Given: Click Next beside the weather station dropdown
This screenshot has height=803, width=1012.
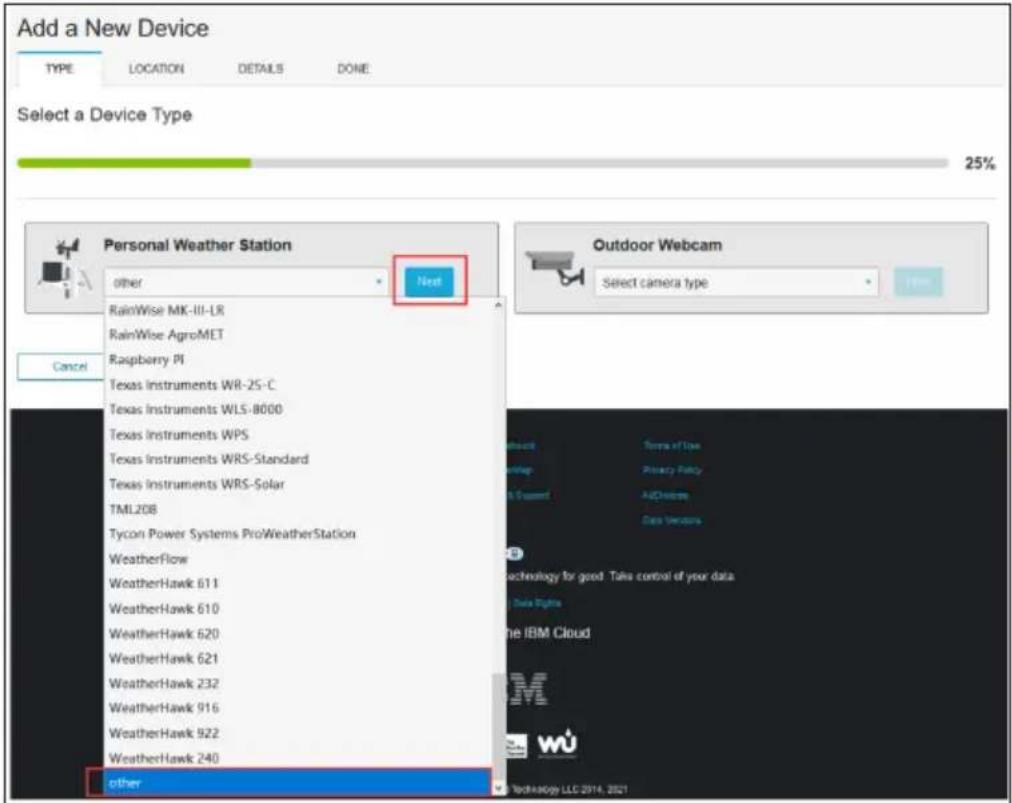Looking at the screenshot, I should pos(429,281).
